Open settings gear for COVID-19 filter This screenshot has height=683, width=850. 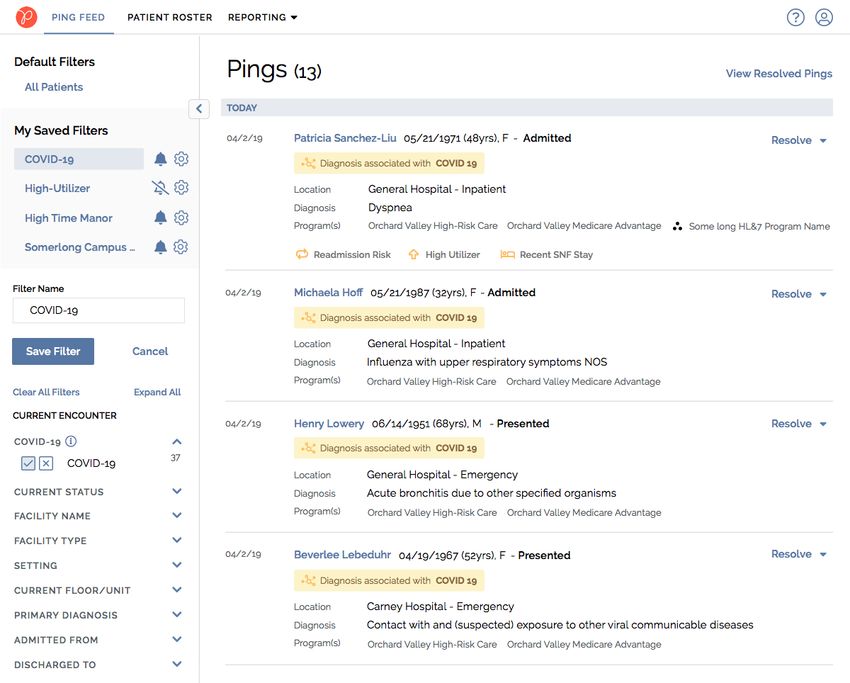[181, 159]
